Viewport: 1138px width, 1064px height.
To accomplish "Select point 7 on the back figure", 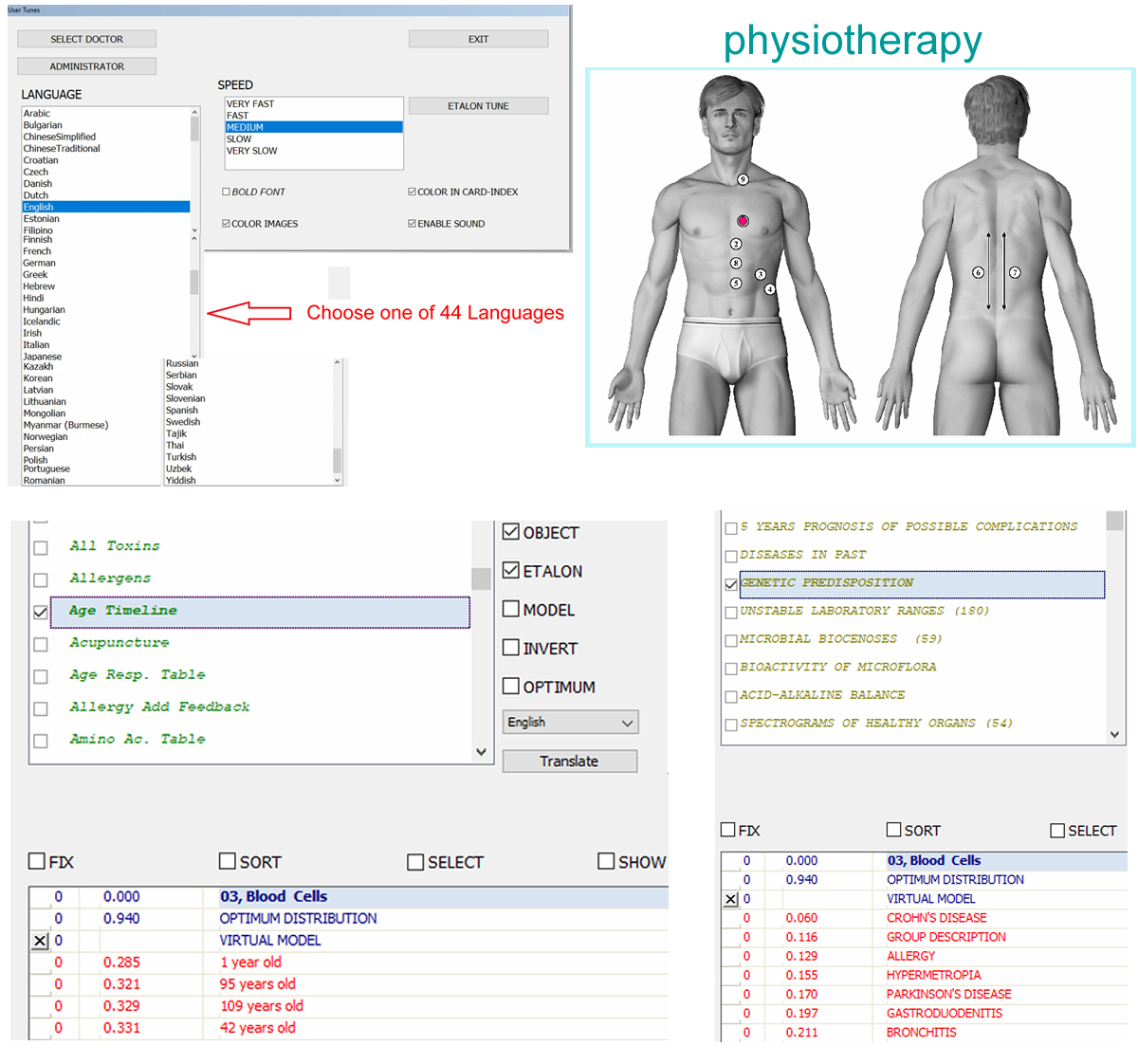I will tap(1015, 273).
